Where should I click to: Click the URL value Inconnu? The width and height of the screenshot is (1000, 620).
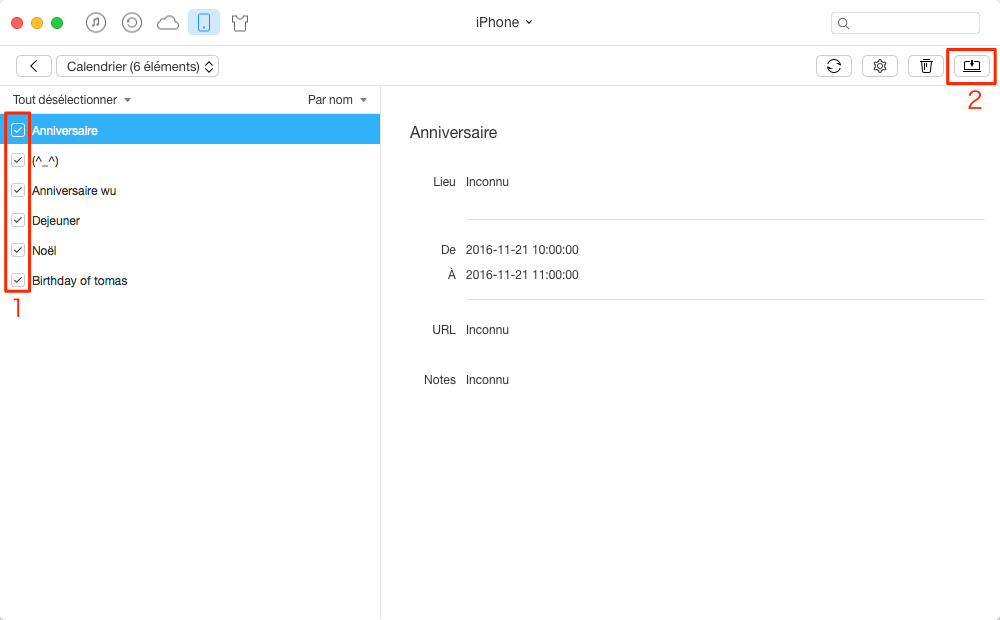point(487,330)
